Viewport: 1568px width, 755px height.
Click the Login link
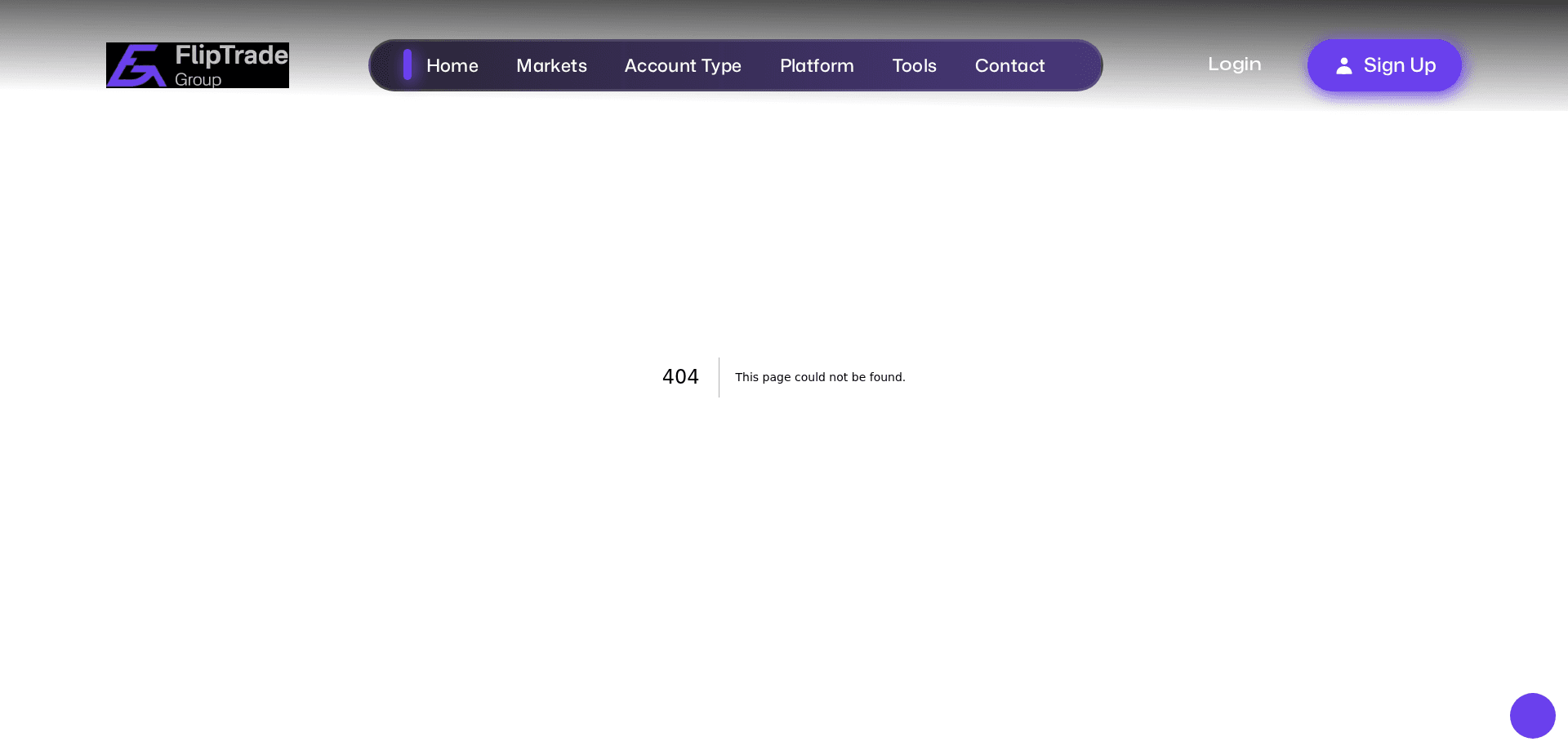coord(1234,64)
